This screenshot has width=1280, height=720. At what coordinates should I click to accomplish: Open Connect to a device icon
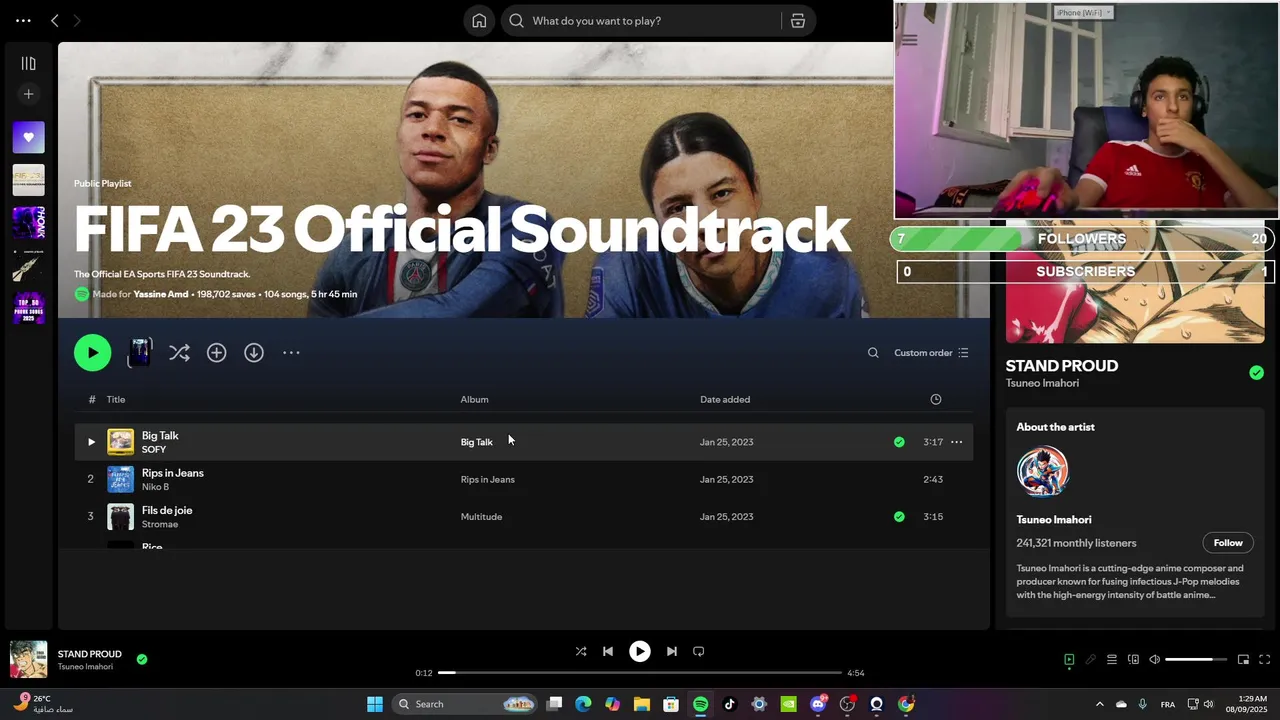pyautogui.click(x=1133, y=659)
